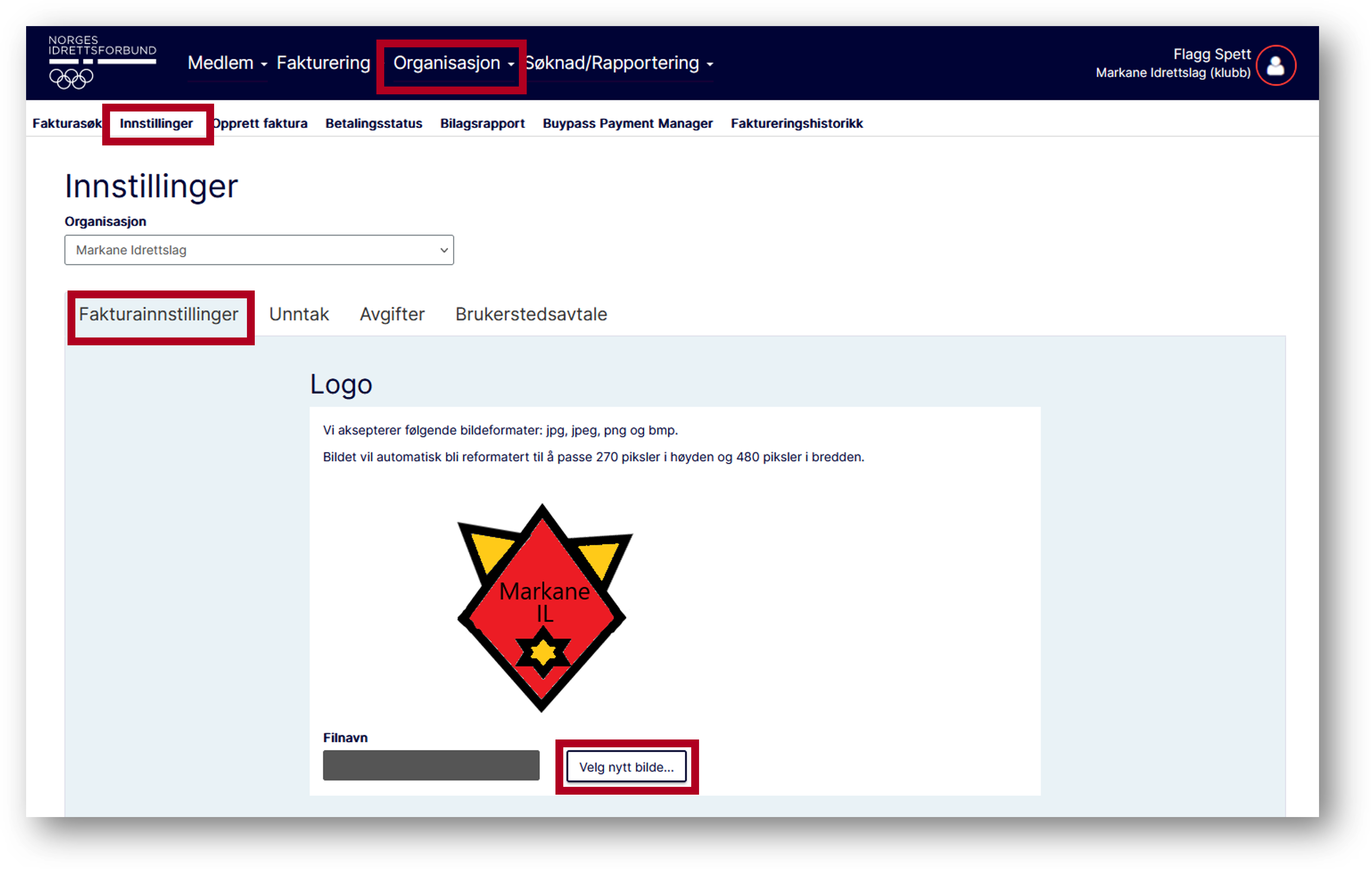This screenshot has width=1372, height=870.
Task: Click the Flagg Spett user name
Action: pyautogui.click(x=1211, y=54)
